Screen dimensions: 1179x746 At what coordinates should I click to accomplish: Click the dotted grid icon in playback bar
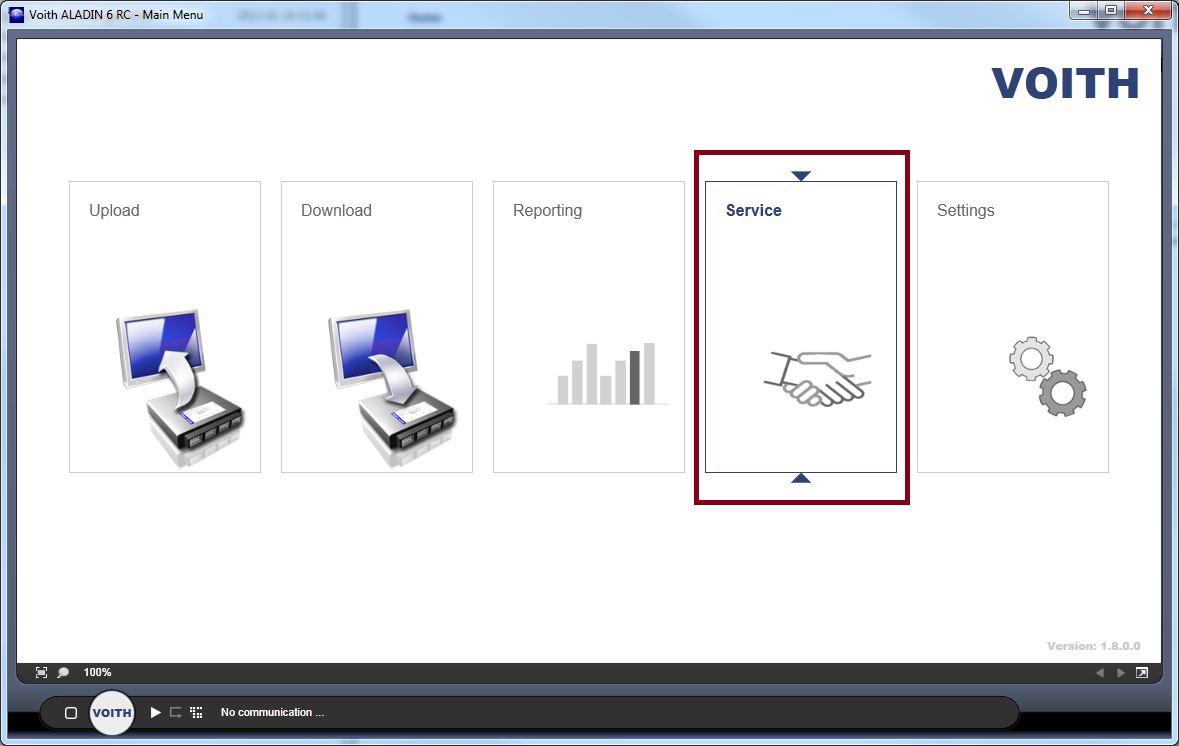click(x=196, y=712)
